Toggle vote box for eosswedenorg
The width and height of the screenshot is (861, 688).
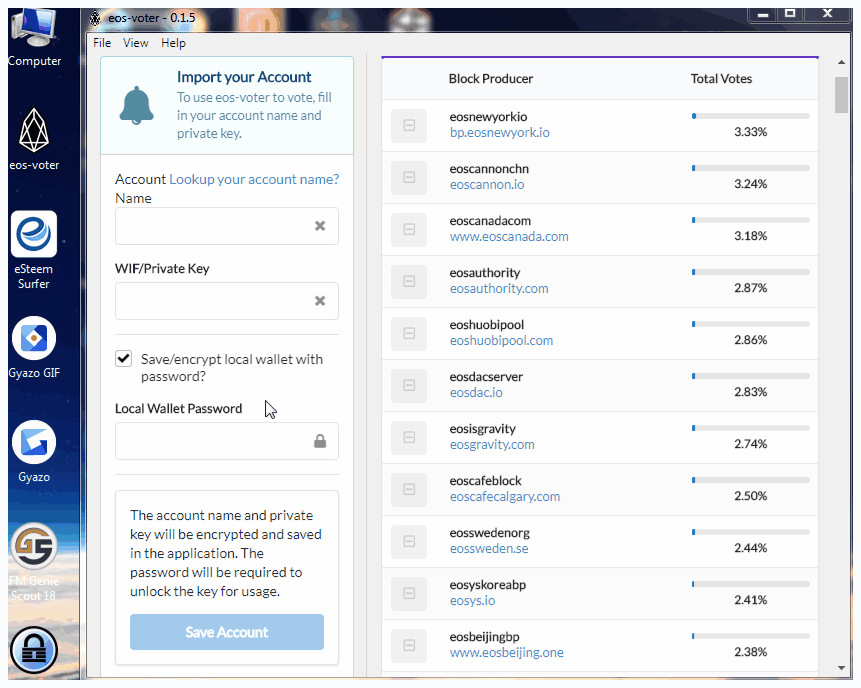click(409, 541)
